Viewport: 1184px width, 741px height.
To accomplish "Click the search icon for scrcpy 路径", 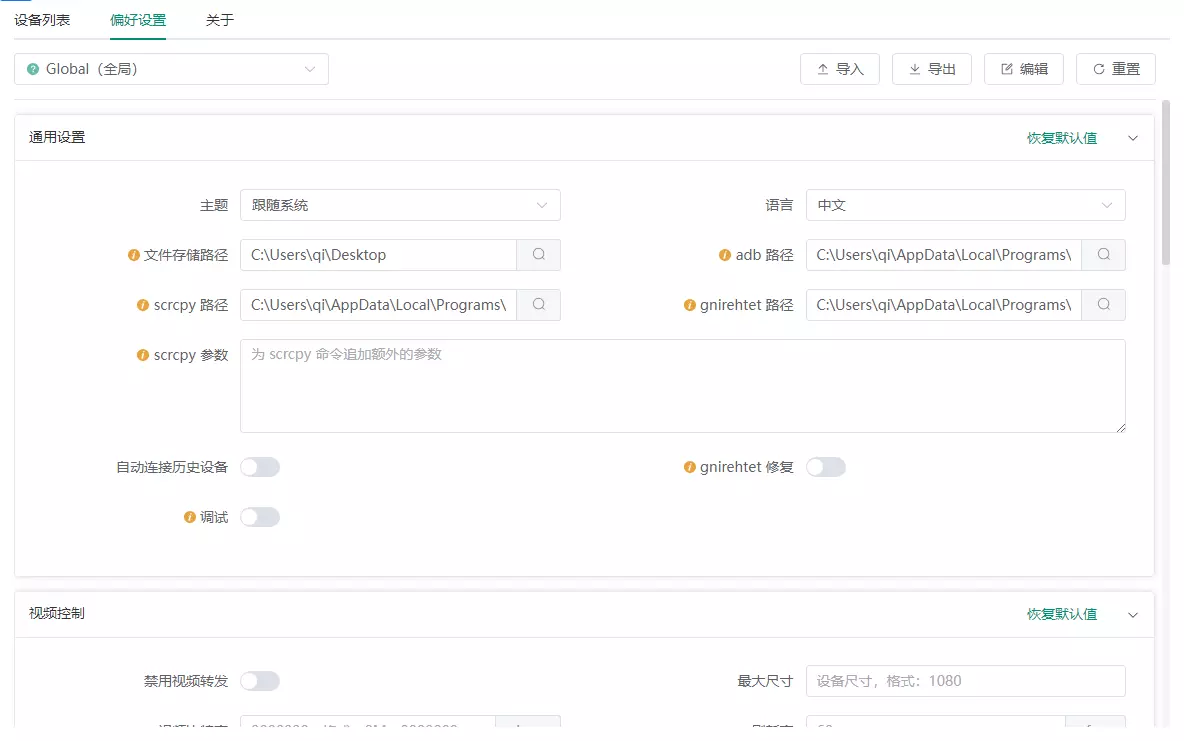I will (x=538, y=305).
